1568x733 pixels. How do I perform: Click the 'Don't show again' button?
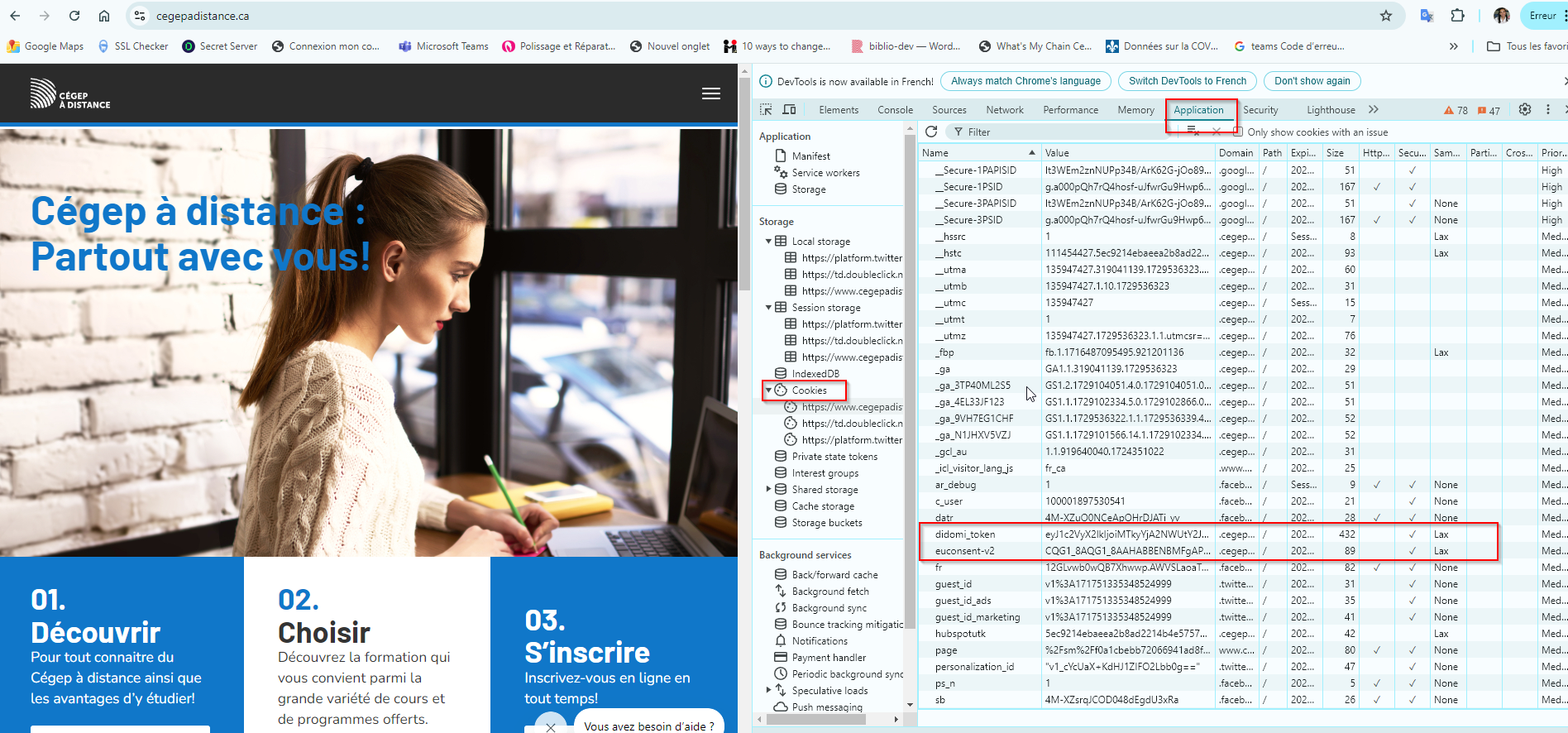(1312, 81)
